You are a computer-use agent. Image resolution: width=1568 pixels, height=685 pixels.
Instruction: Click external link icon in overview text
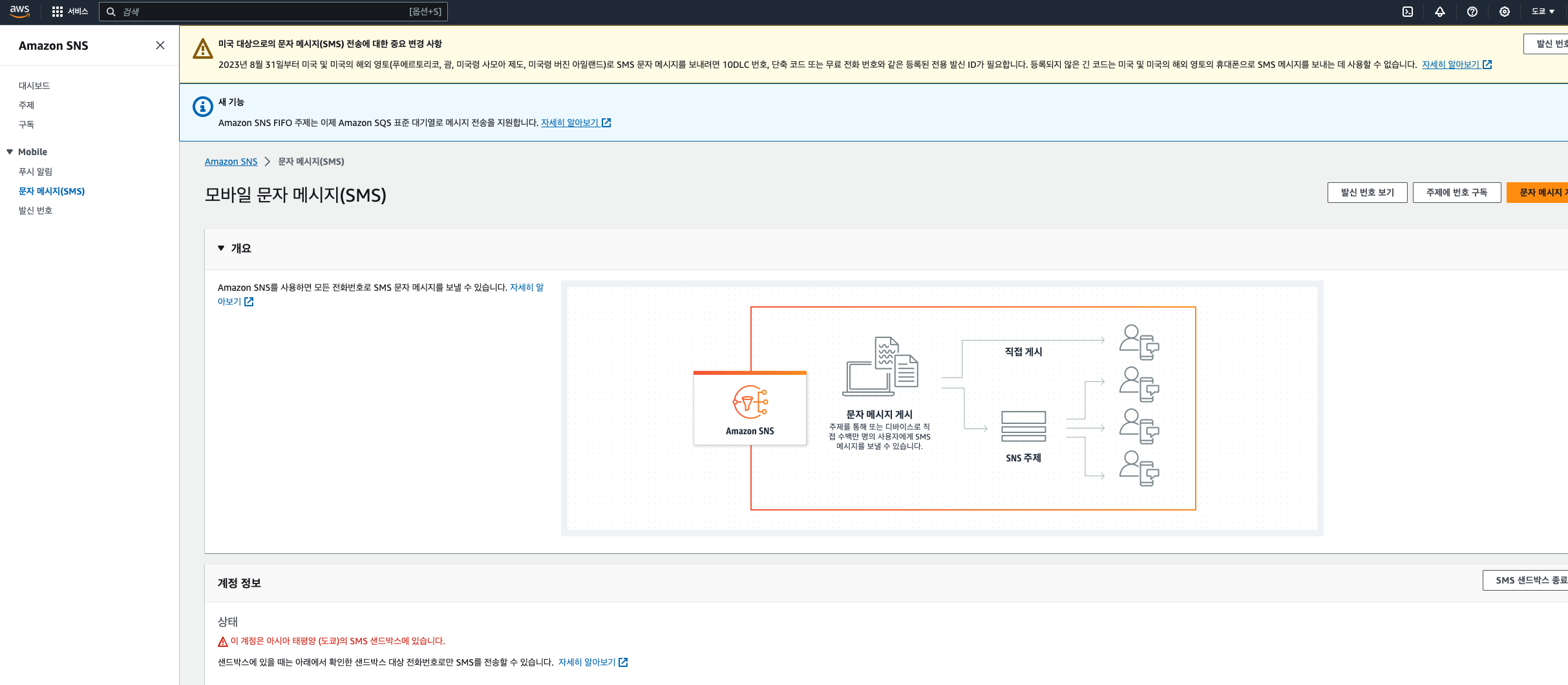pyautogui.click(x=249, y=302)
